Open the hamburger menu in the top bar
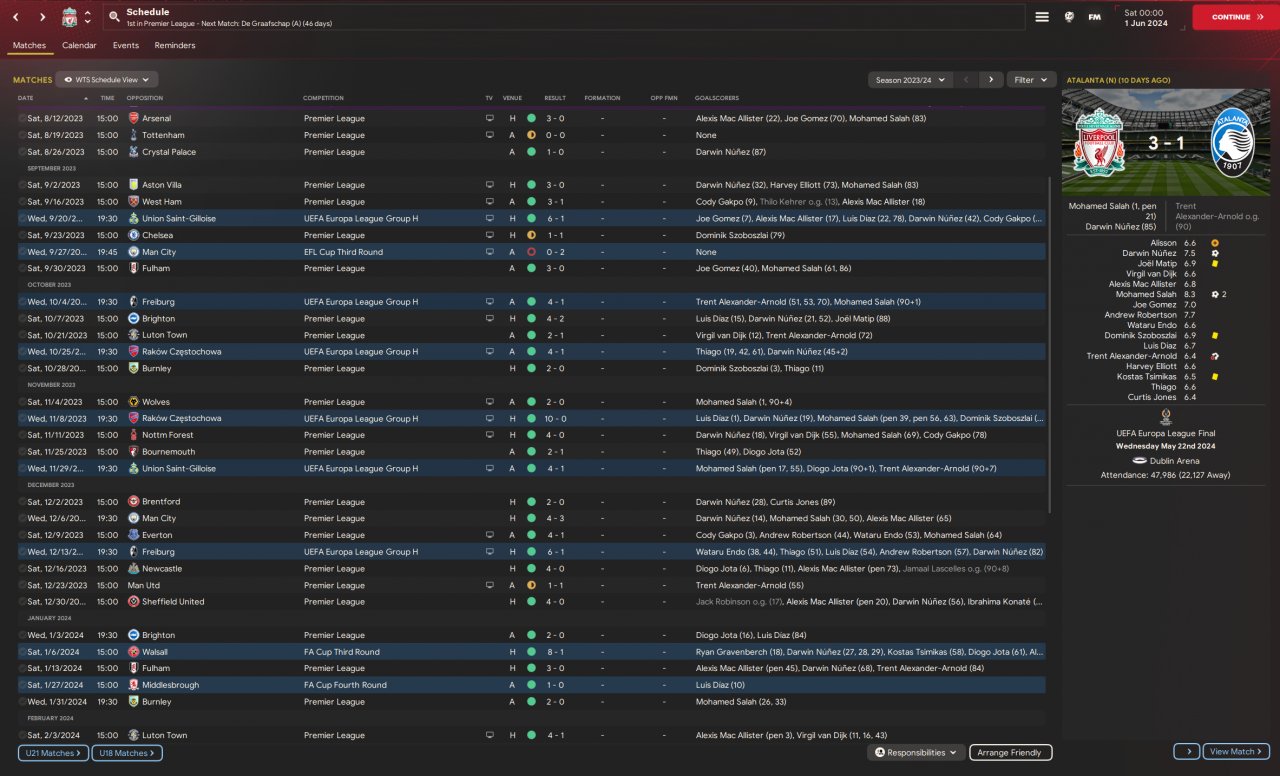The image size is (1280, 776). click(1042, 17)
